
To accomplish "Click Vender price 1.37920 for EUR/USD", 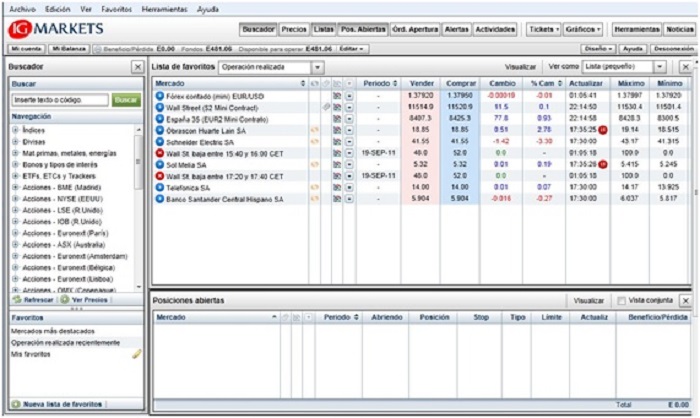I will click(x=421, y=96).
